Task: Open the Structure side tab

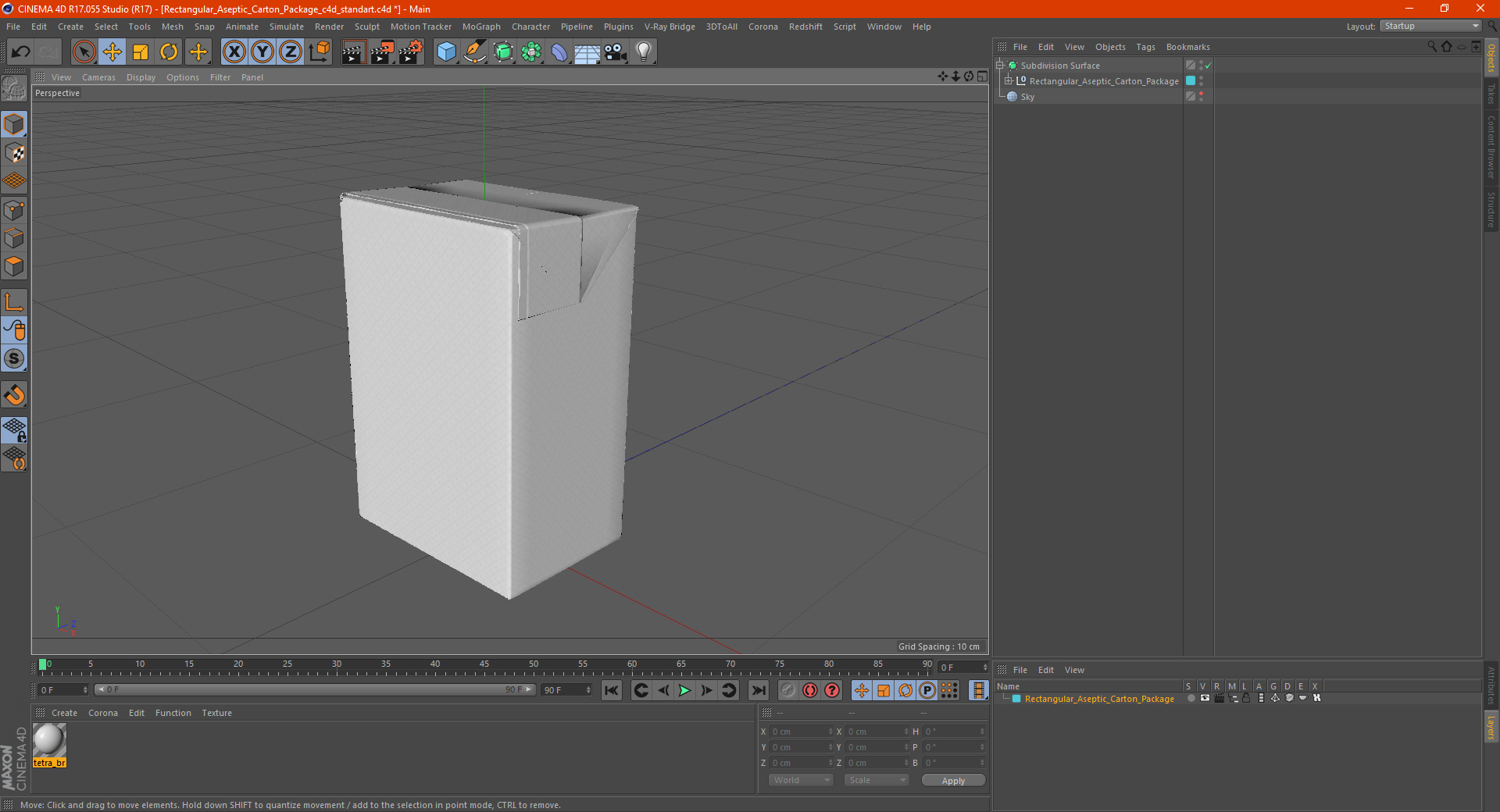Action: coord(1491,209)
